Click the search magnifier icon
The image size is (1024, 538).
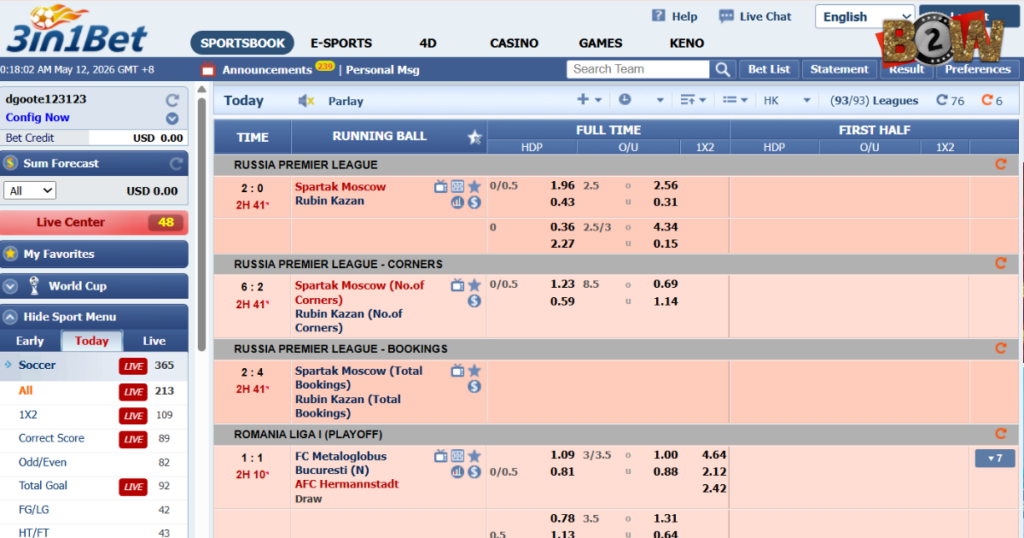tap(722, 69)
